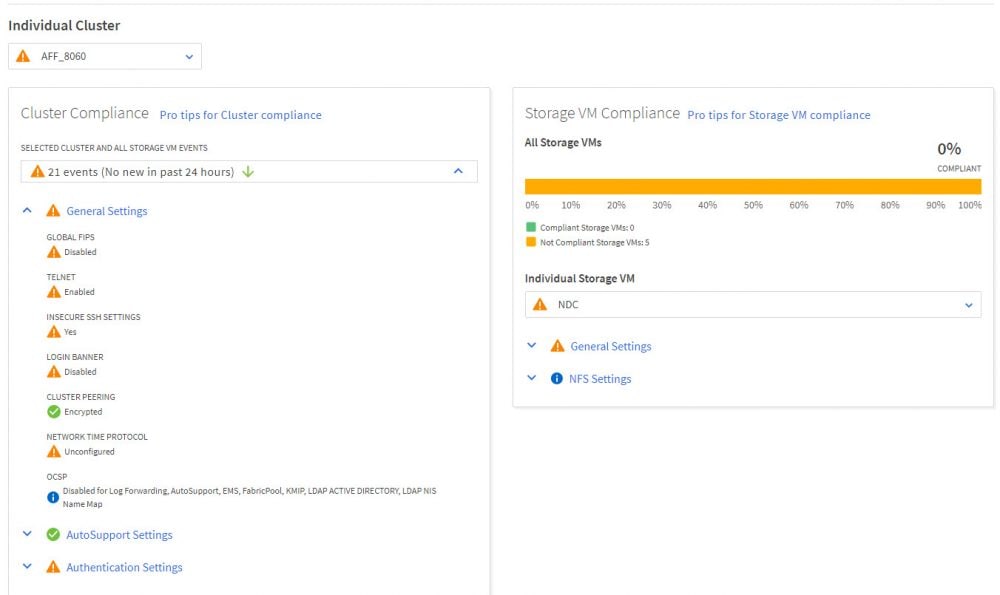
Task: Expand the AutoSupport Settings section
Action: pyautogui.click(x=28, y=535)
